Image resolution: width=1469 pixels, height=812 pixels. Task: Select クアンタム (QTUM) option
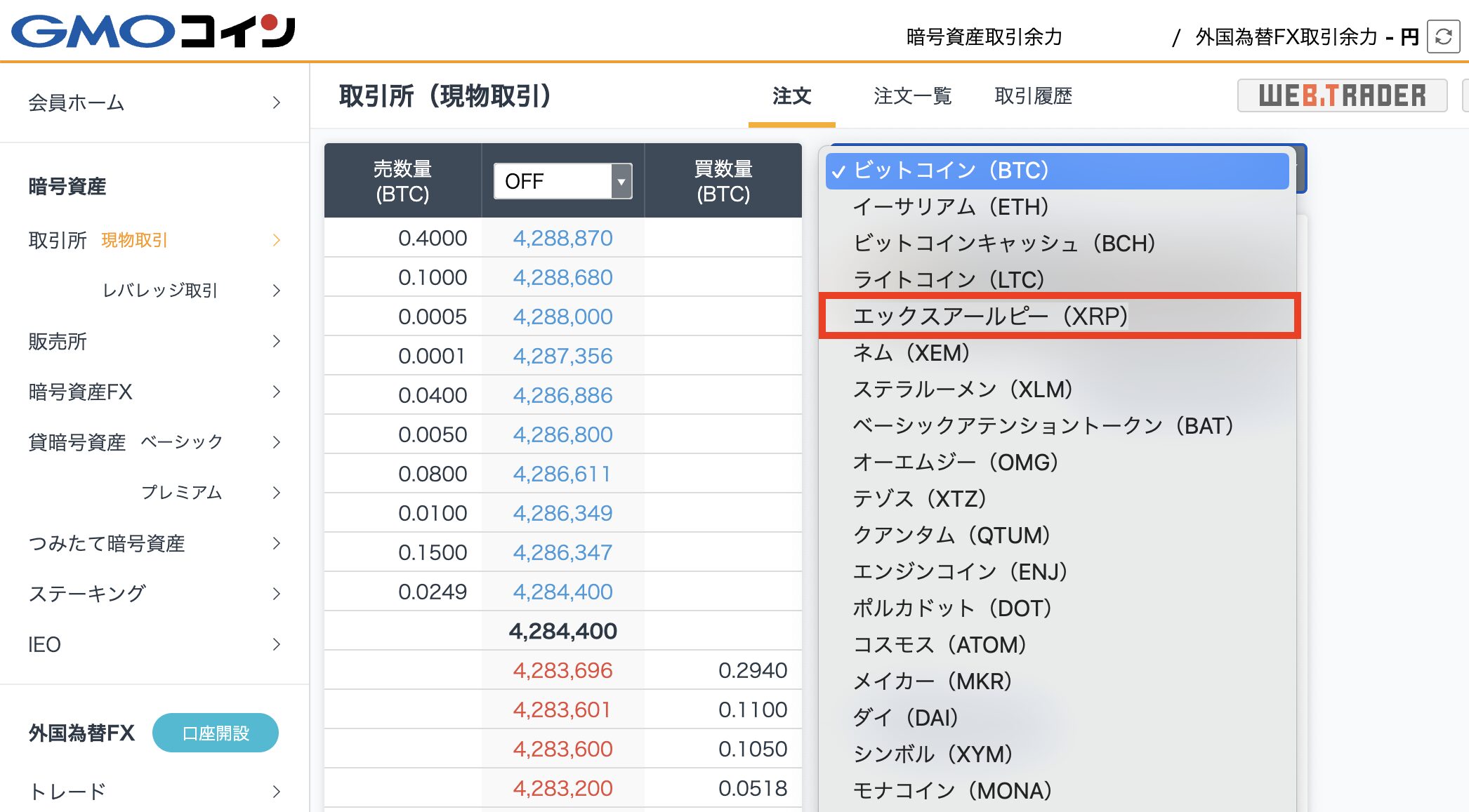pos(1058,535)
